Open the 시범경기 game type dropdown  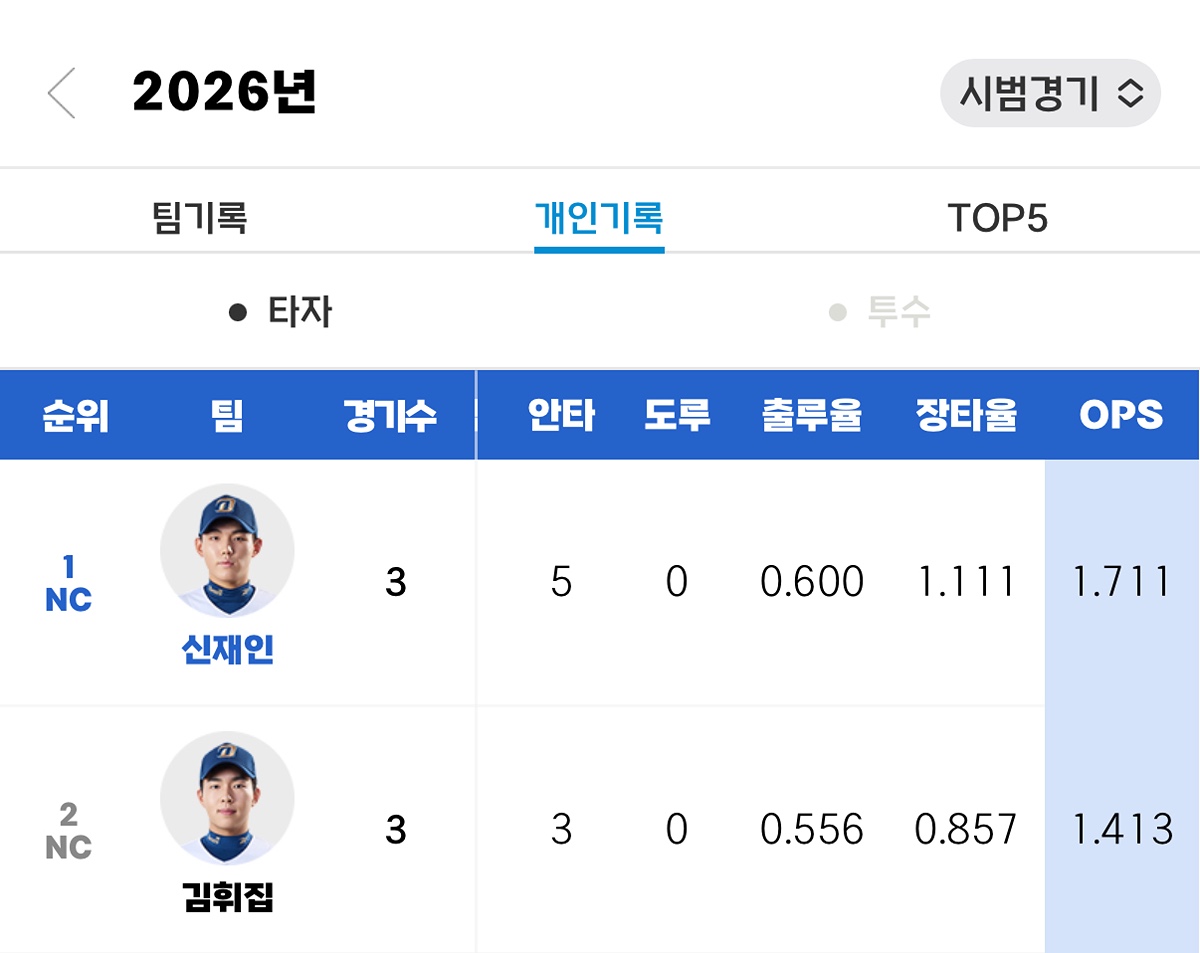(1050, 94)
